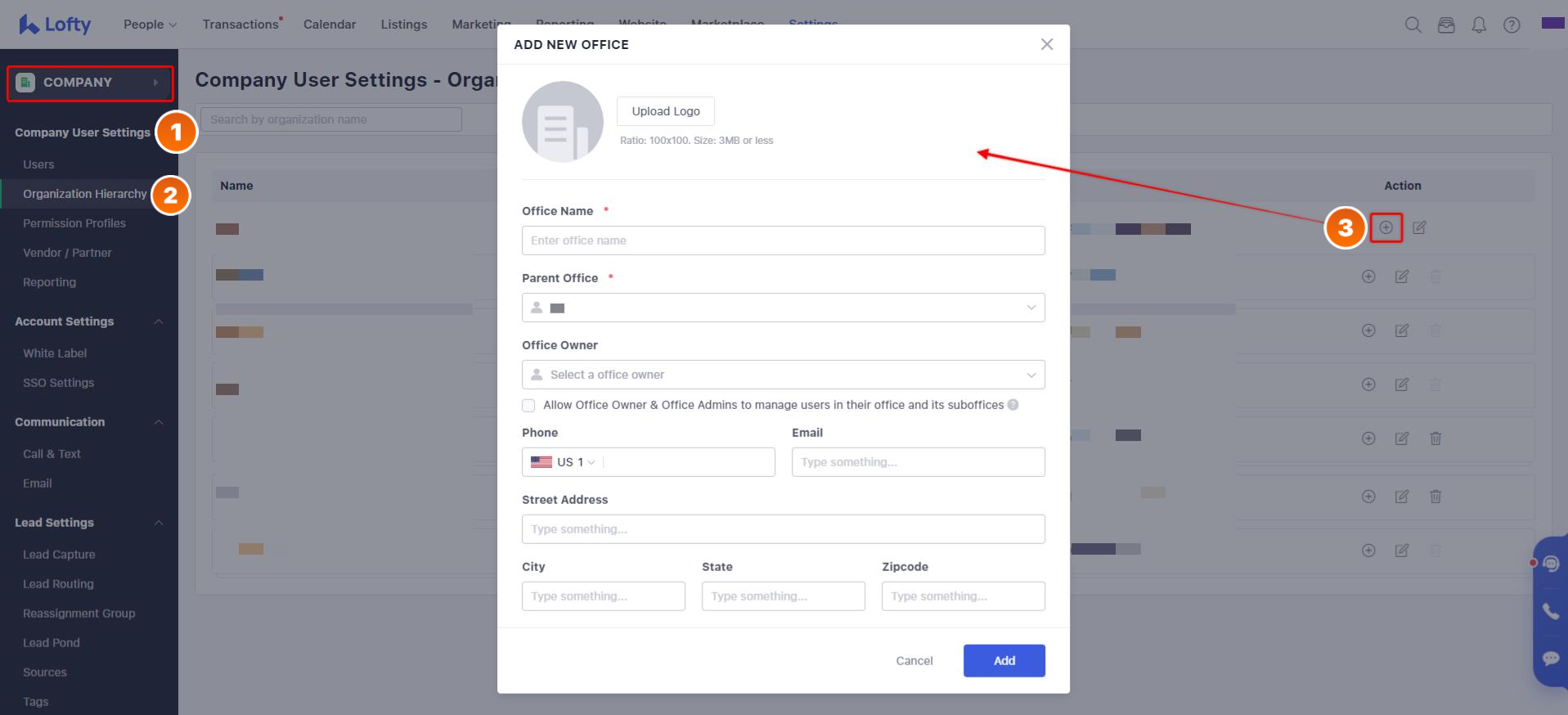Open the Calendar menu tab

[329, 25]
